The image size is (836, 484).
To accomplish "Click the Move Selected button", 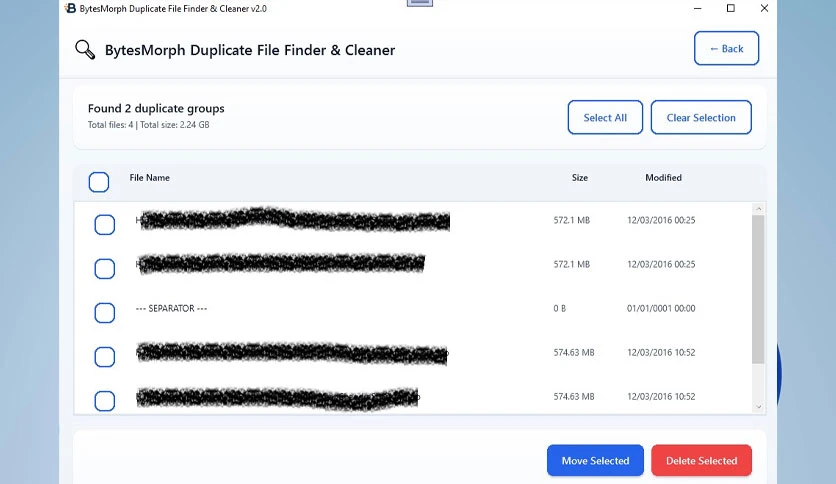I will (x=595, y=461).
